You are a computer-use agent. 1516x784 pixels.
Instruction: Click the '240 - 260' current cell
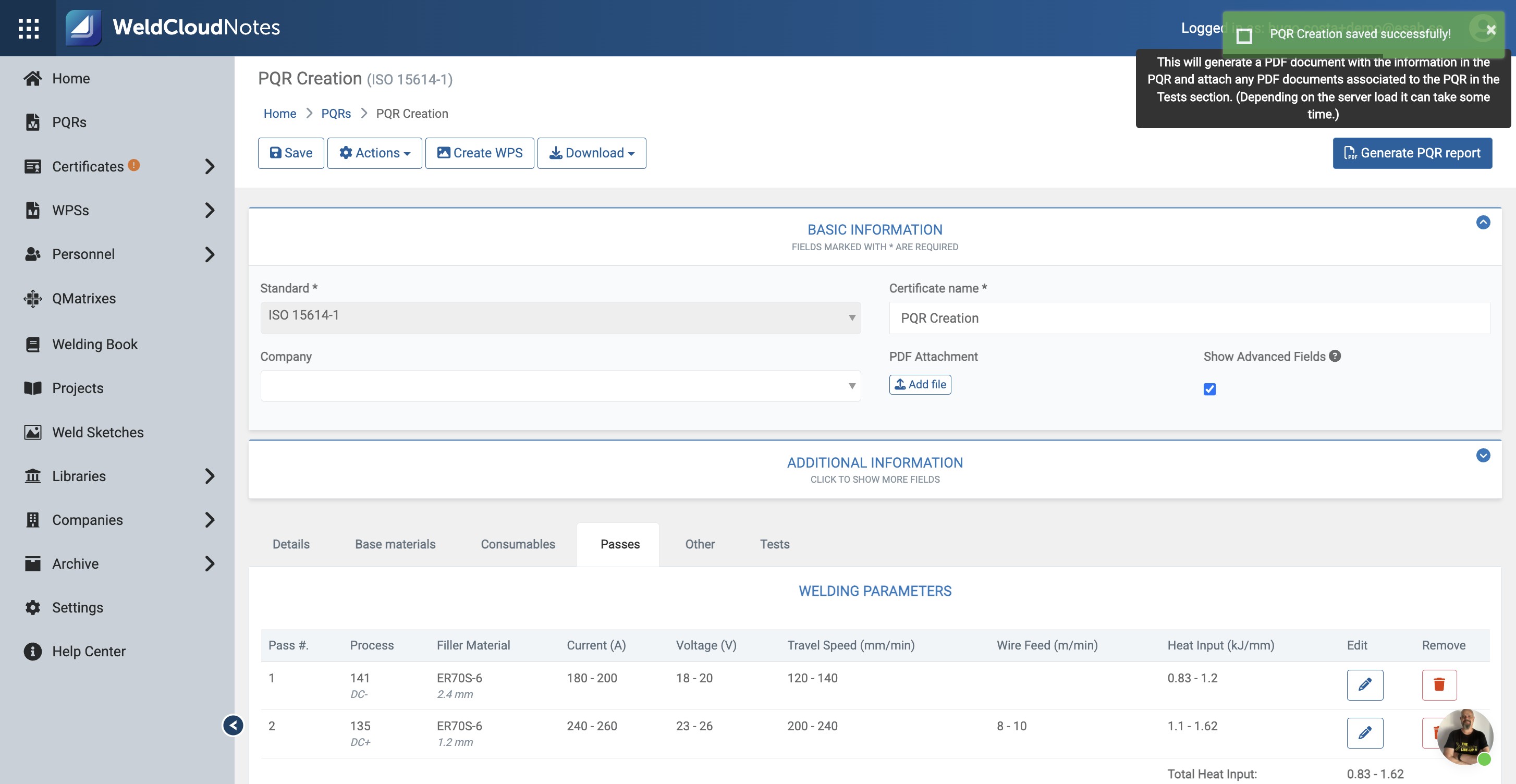pos(592,726)
